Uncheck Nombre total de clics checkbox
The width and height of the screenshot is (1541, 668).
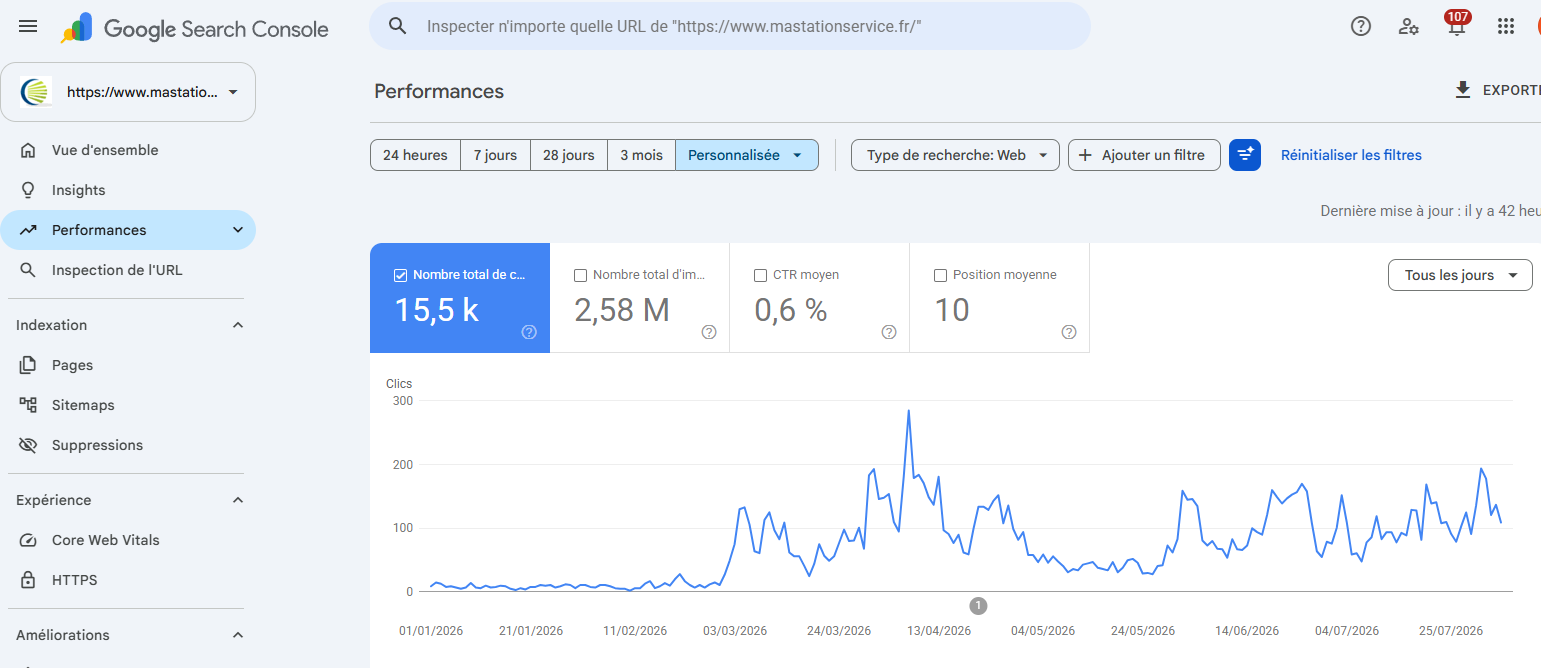pyautogui.click(x=401, y=275)
